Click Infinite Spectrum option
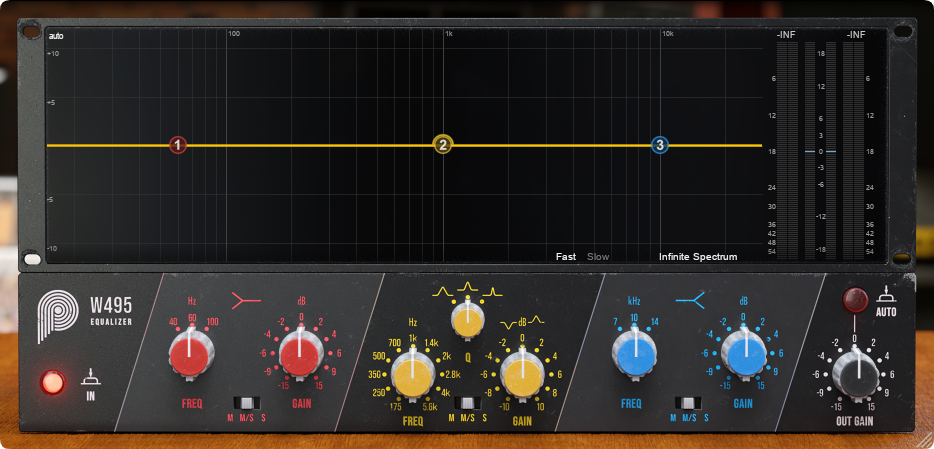934x449 pixels. pos(698,257)
